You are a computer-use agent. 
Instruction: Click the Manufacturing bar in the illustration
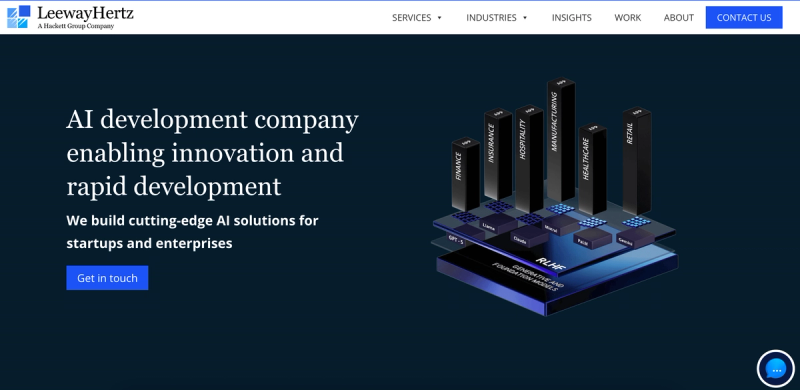coord(560,140)
